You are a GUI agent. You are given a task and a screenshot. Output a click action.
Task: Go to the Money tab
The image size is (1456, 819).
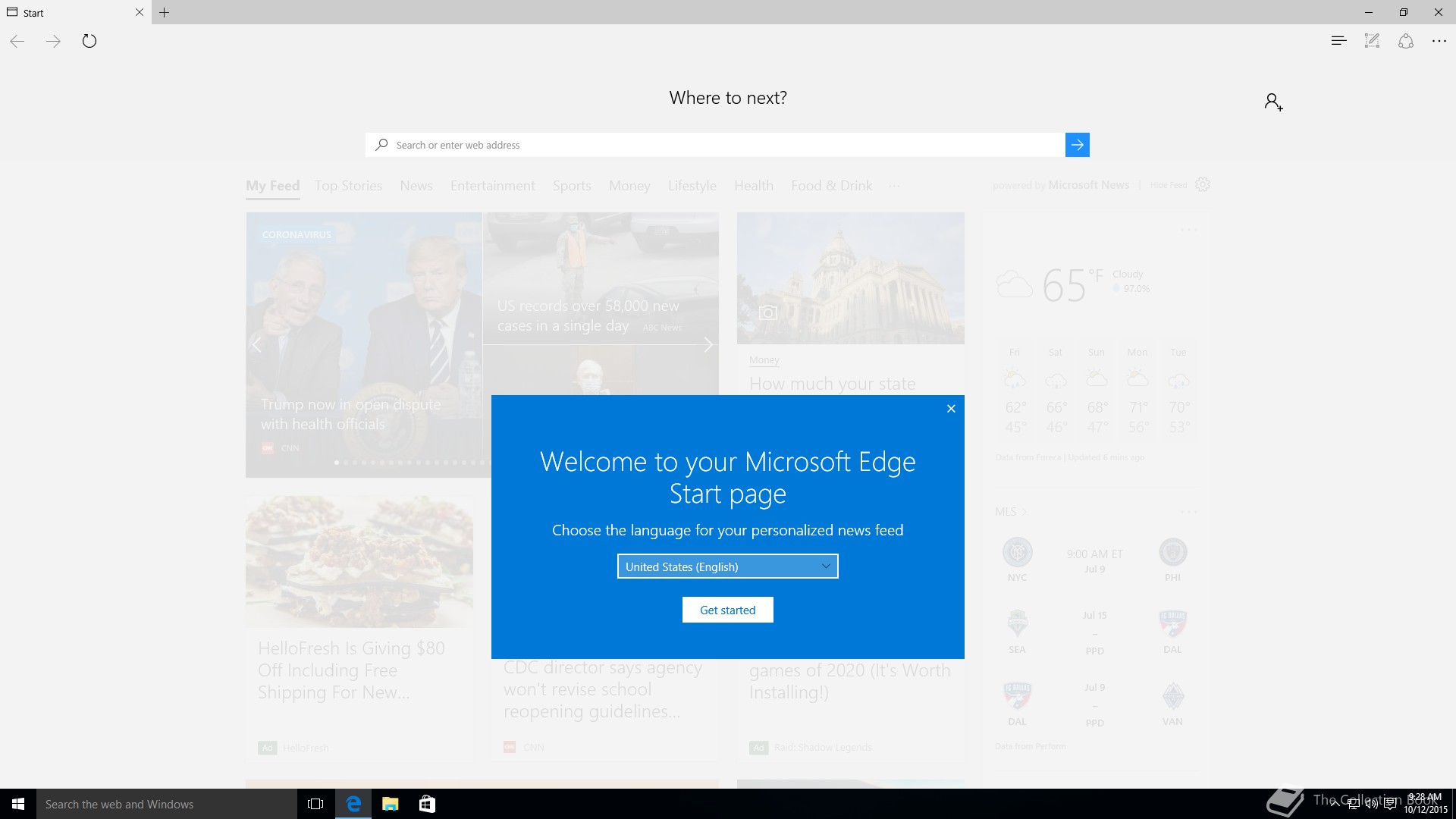click(629, 186)
